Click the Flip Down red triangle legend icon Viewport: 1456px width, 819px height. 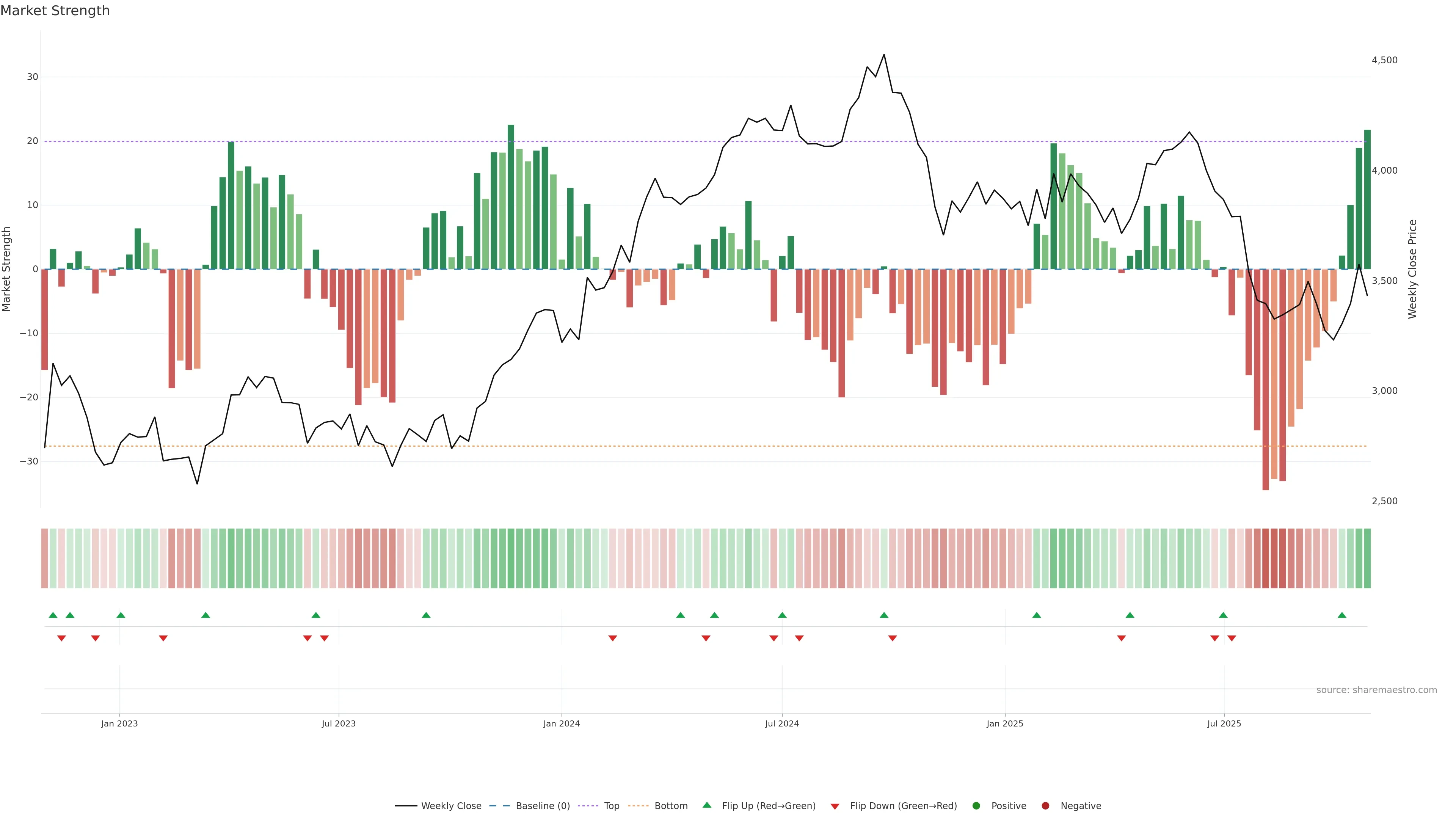tap(835, 806)
